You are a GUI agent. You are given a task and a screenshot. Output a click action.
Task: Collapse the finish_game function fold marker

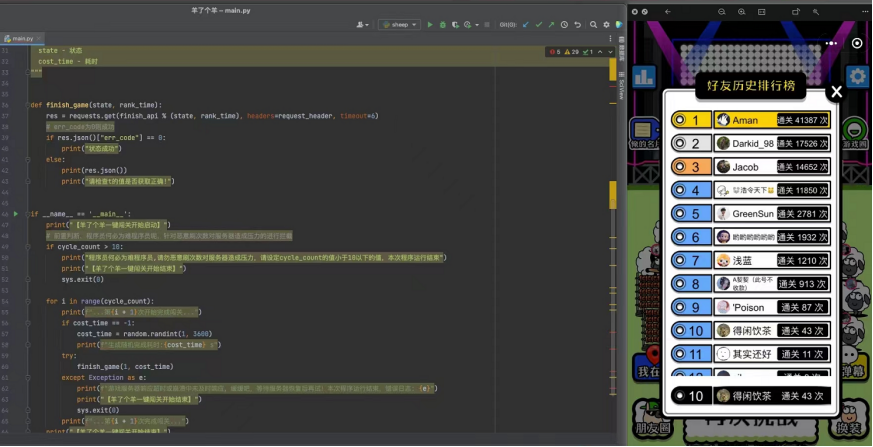click(28, 104)
